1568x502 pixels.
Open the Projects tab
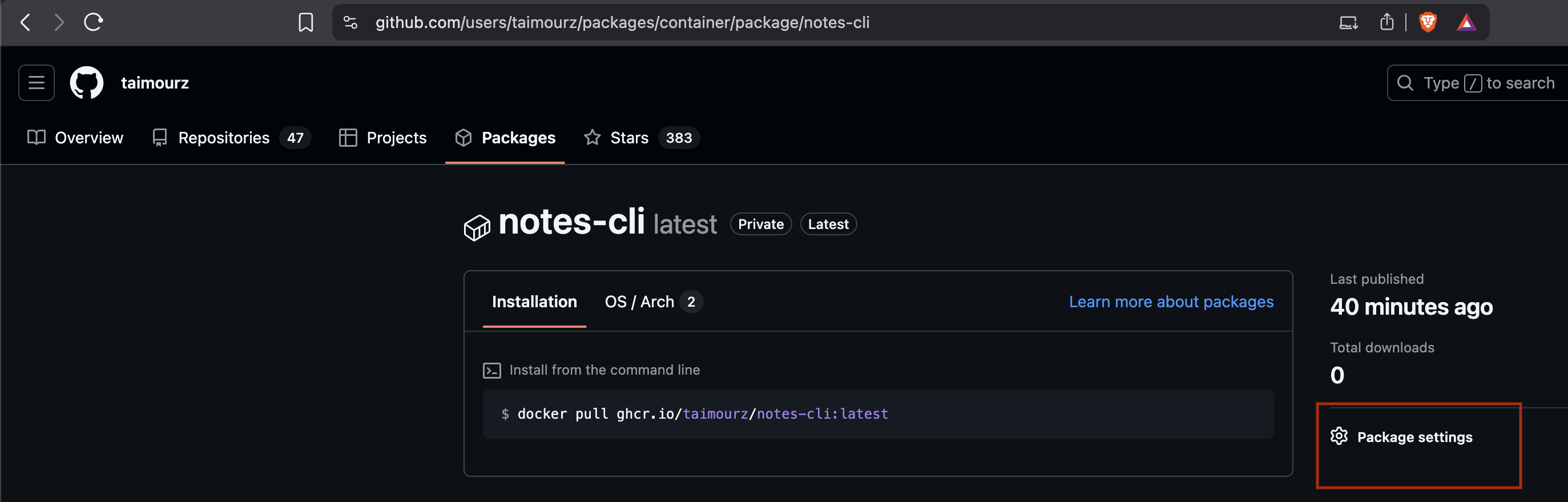click(x=383, y=138)
